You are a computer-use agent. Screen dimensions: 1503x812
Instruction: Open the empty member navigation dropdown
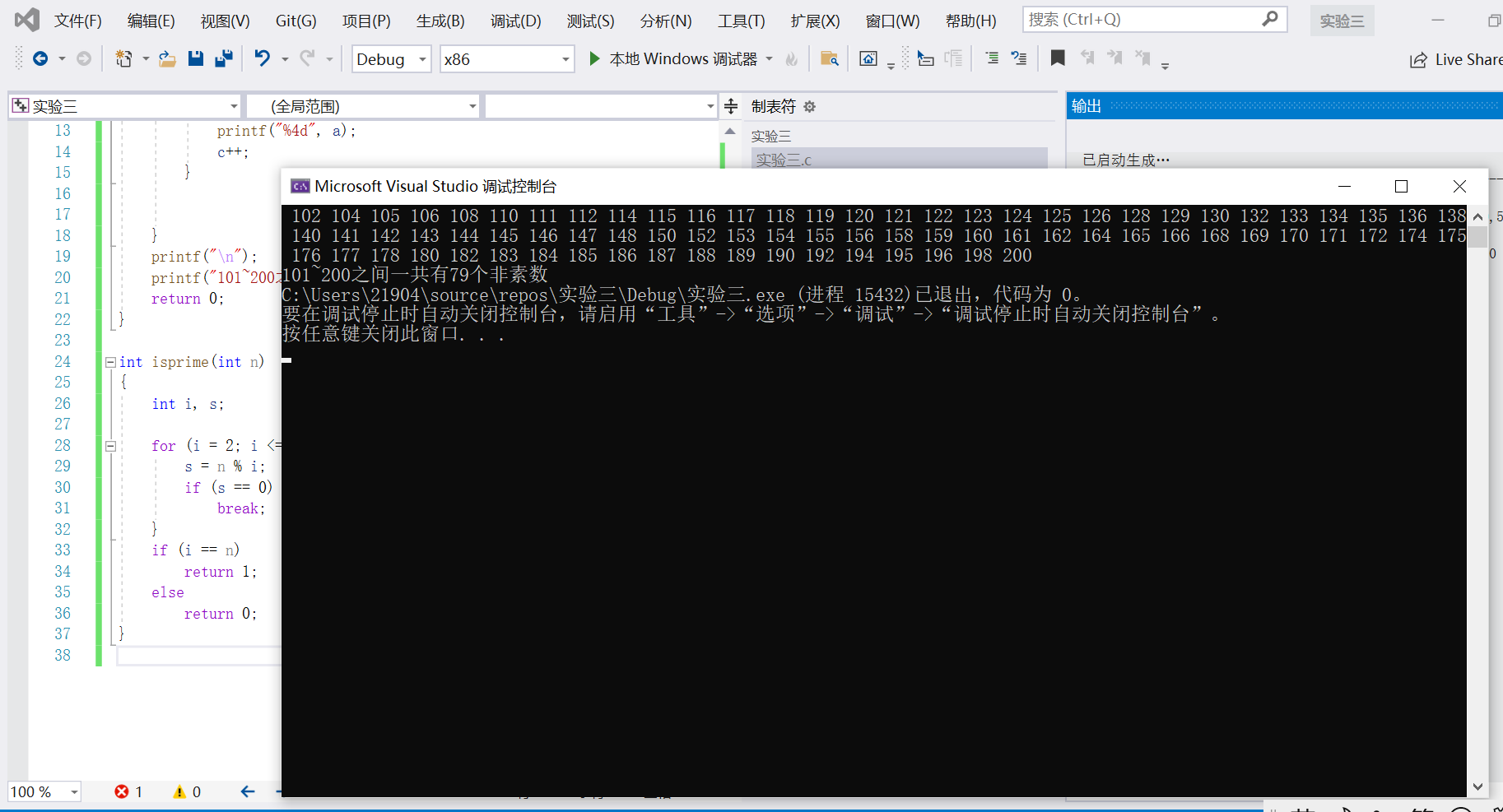coord(601,106)
